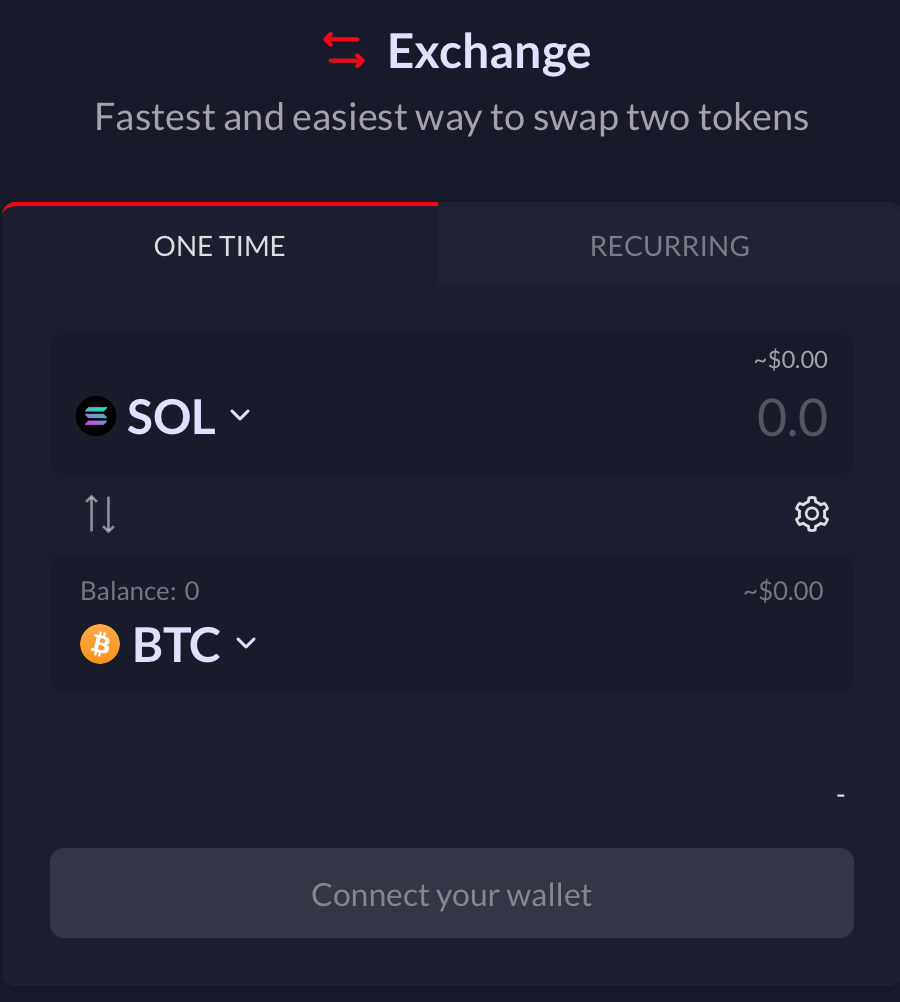
Task: Switch to the RECURRING tab
Action: tap(669, 246)
